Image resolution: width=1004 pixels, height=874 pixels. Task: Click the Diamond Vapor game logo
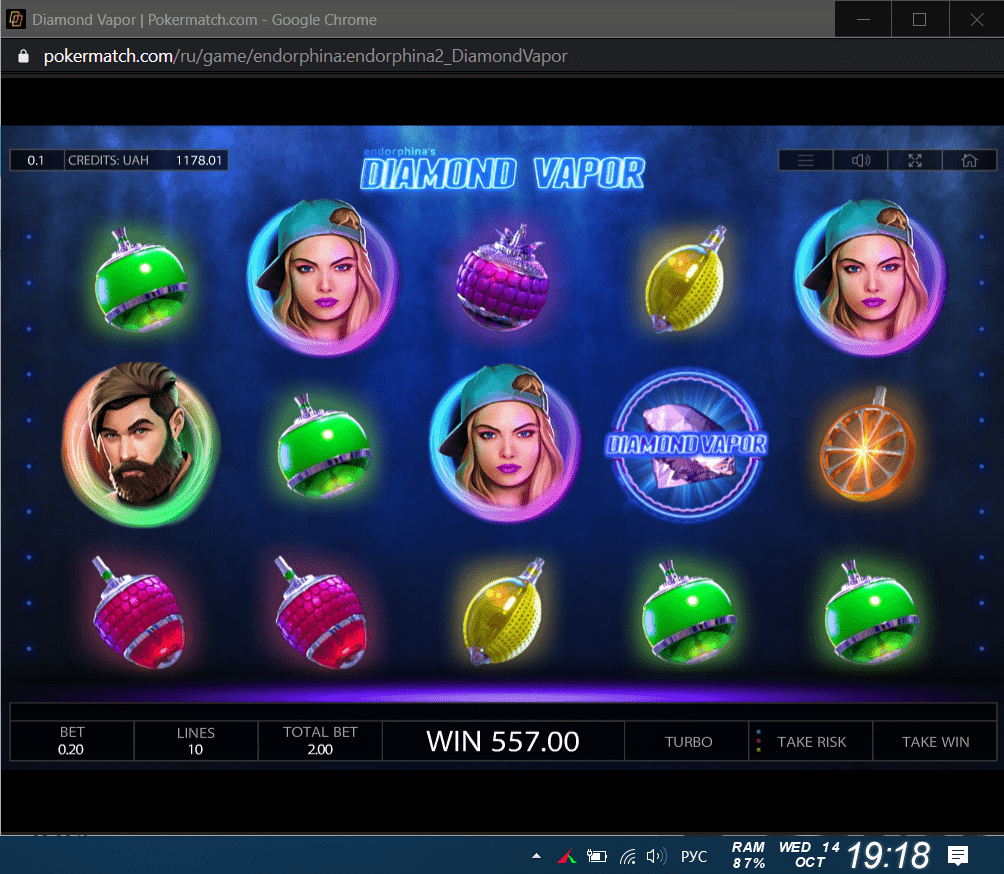pyautogui.click(x=503, y=169)
